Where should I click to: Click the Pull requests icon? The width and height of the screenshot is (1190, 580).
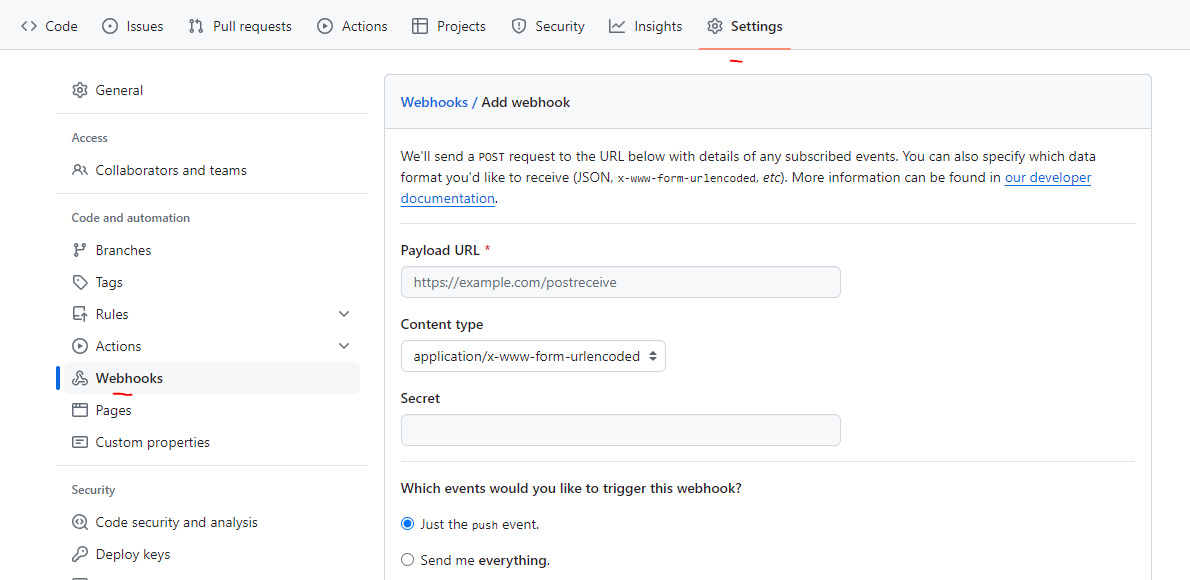point(196,26)
